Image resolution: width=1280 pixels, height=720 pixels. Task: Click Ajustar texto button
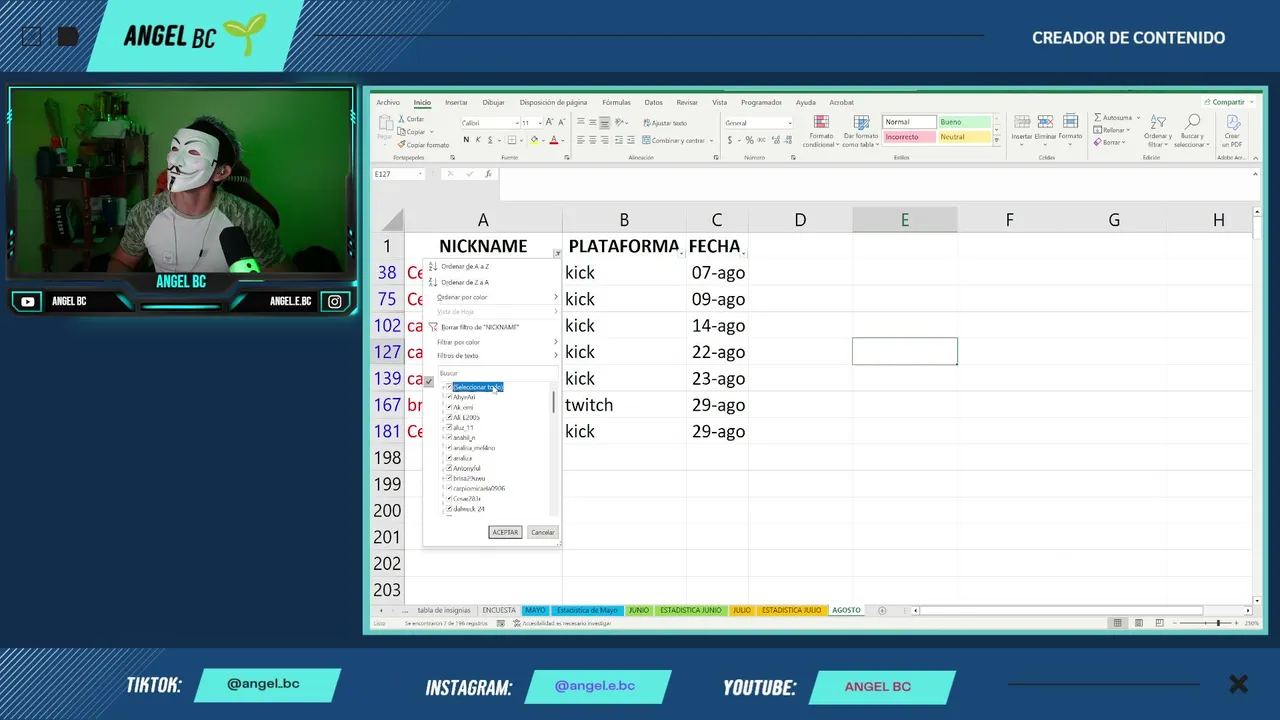pos(664,123)
